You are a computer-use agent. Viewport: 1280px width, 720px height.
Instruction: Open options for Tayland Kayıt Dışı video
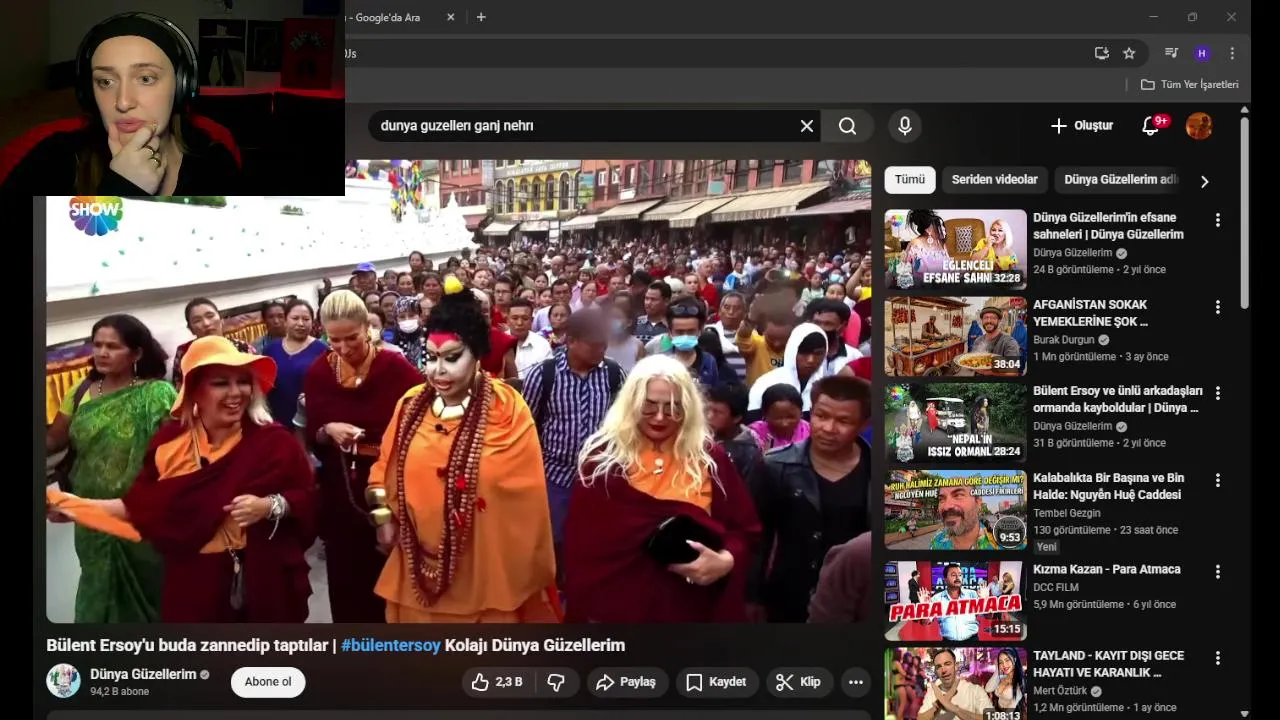(1217, 658)
